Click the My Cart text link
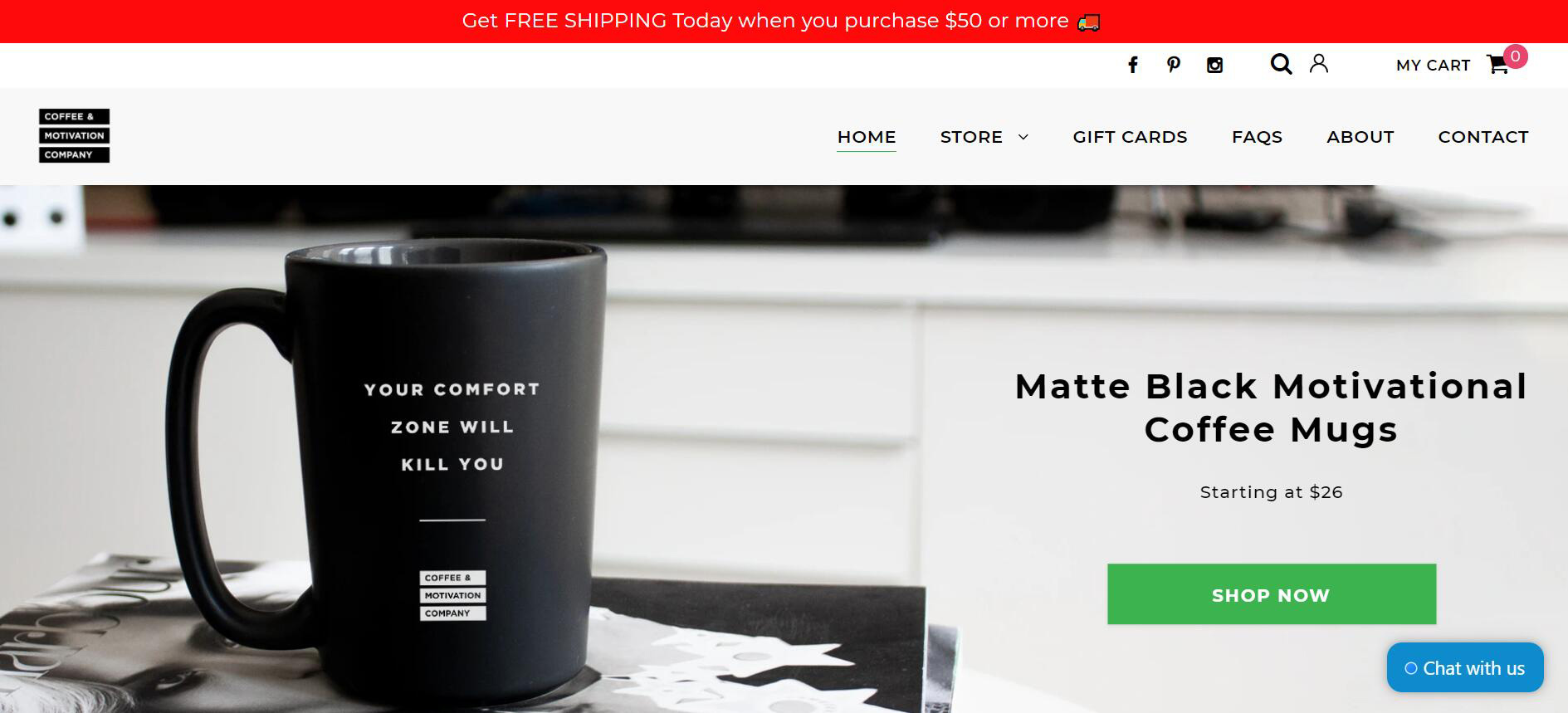The image size is (1568, 713). point(1433,65)
